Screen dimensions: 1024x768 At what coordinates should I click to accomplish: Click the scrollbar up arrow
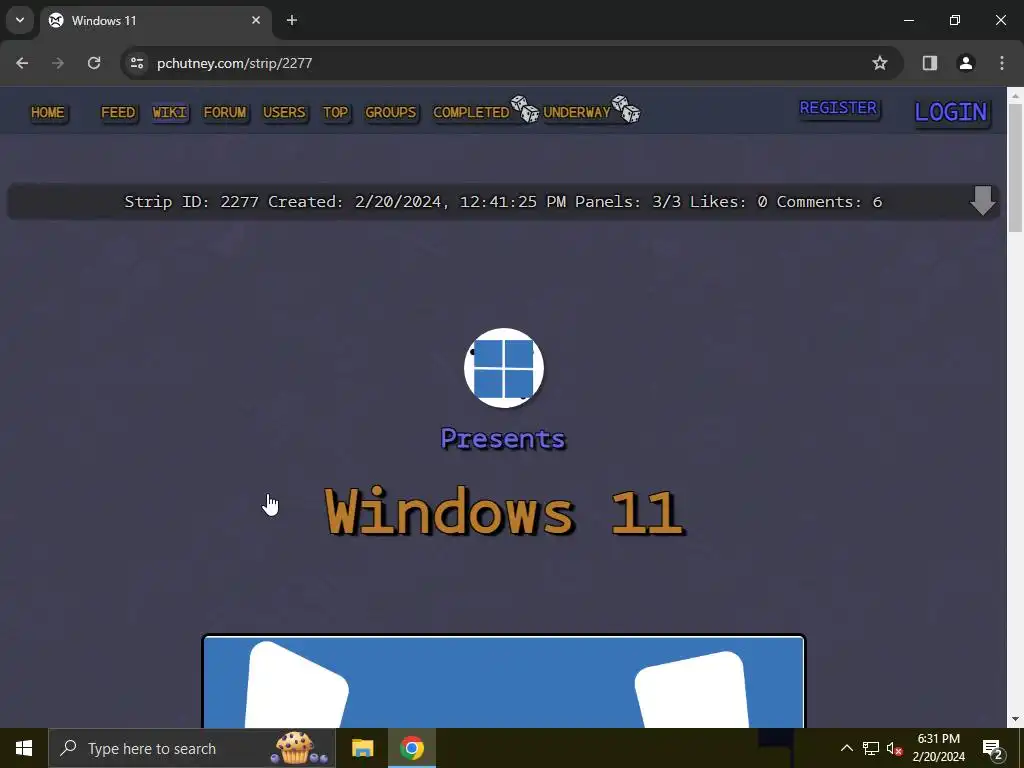point(1016,95)
